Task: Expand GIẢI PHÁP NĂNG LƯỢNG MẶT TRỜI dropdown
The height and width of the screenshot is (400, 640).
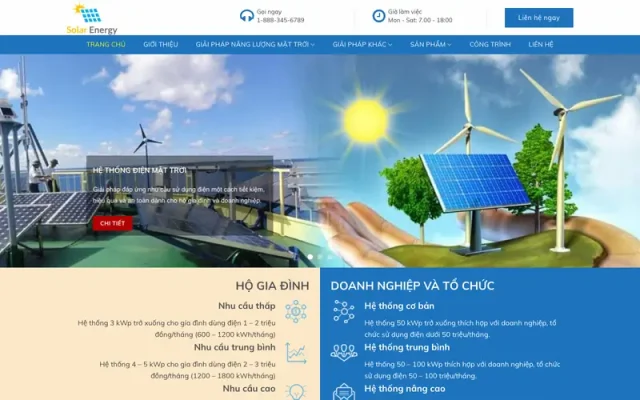Action: point(255,44)
